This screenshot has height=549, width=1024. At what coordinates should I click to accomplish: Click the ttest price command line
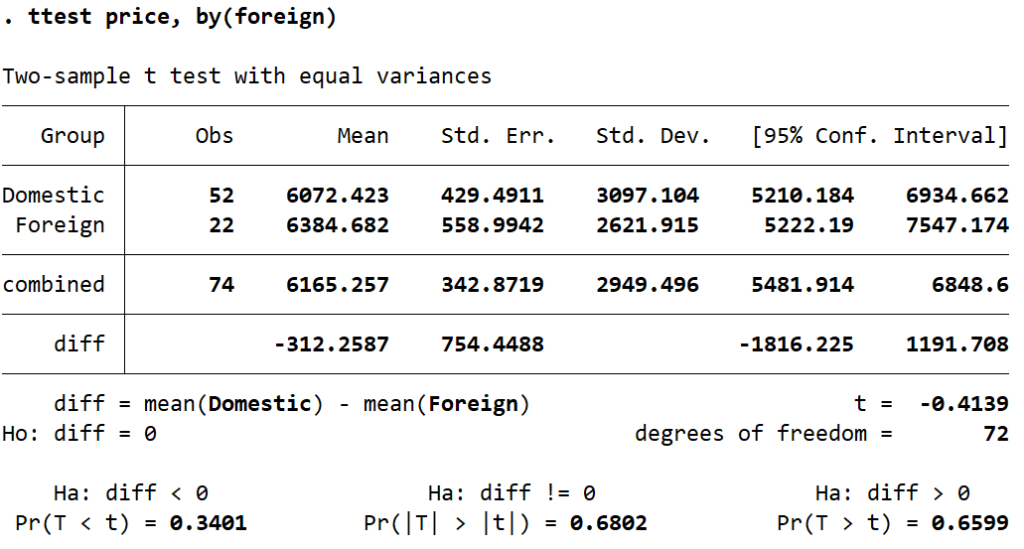(x=170, y=18)
